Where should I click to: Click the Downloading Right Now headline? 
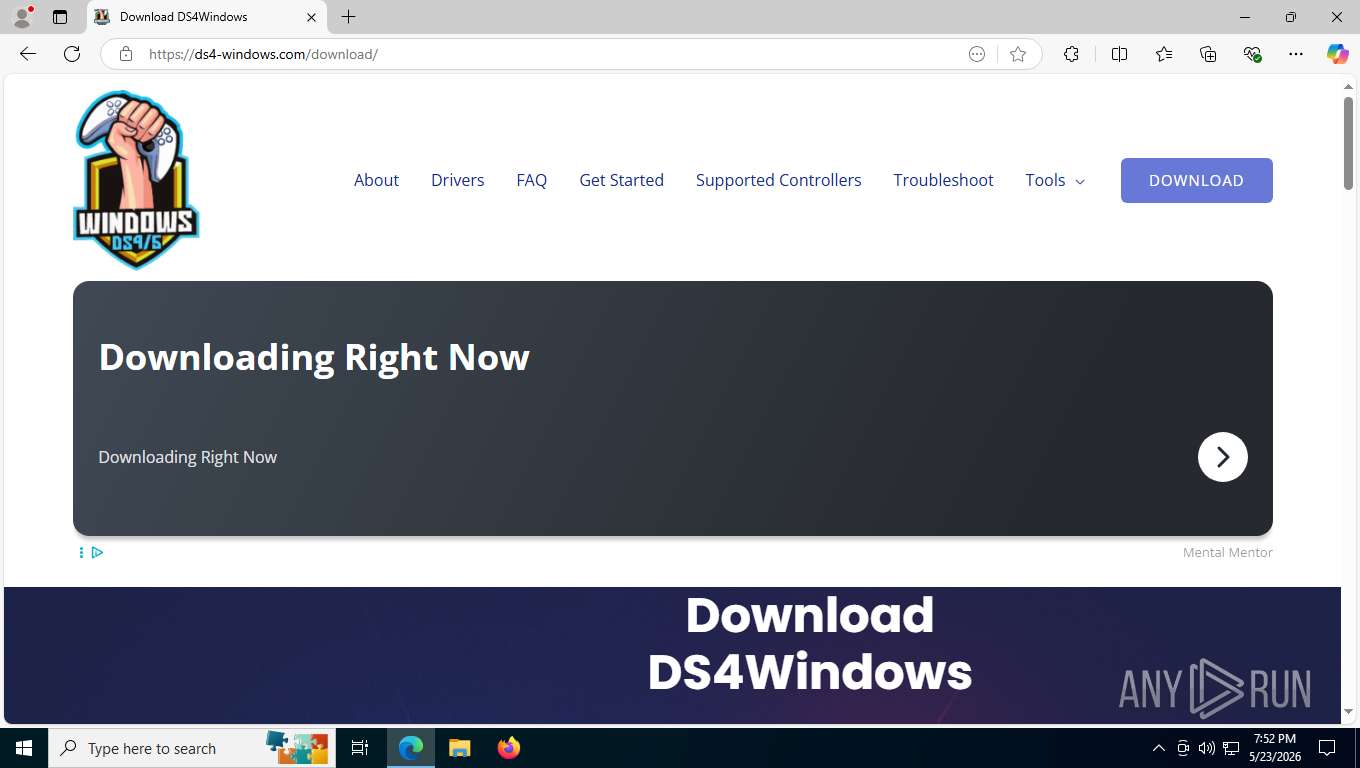314,357
